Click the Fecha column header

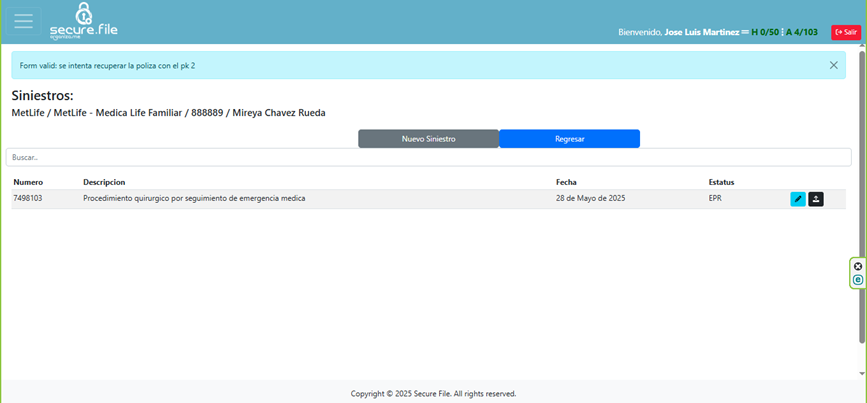567,182
